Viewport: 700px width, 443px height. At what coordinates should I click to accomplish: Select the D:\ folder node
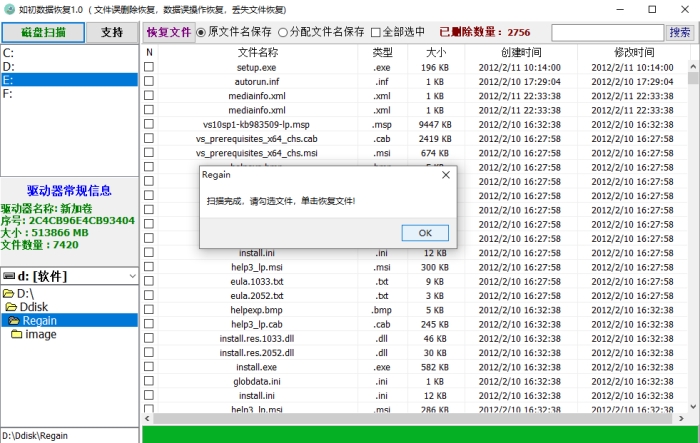coord(18,293)
